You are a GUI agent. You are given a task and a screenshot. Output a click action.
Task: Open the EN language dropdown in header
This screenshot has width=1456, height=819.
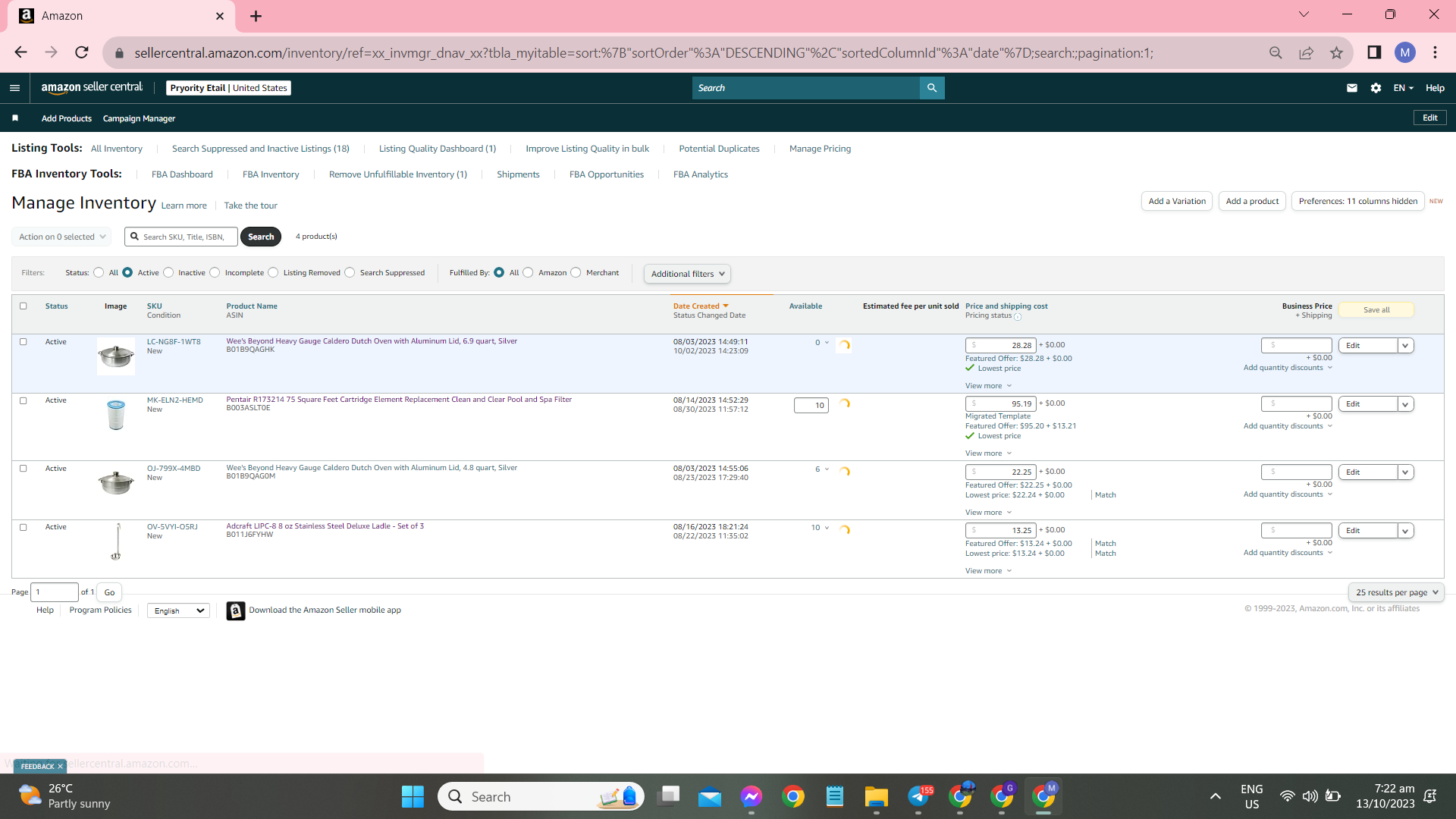coord(1403,88)
